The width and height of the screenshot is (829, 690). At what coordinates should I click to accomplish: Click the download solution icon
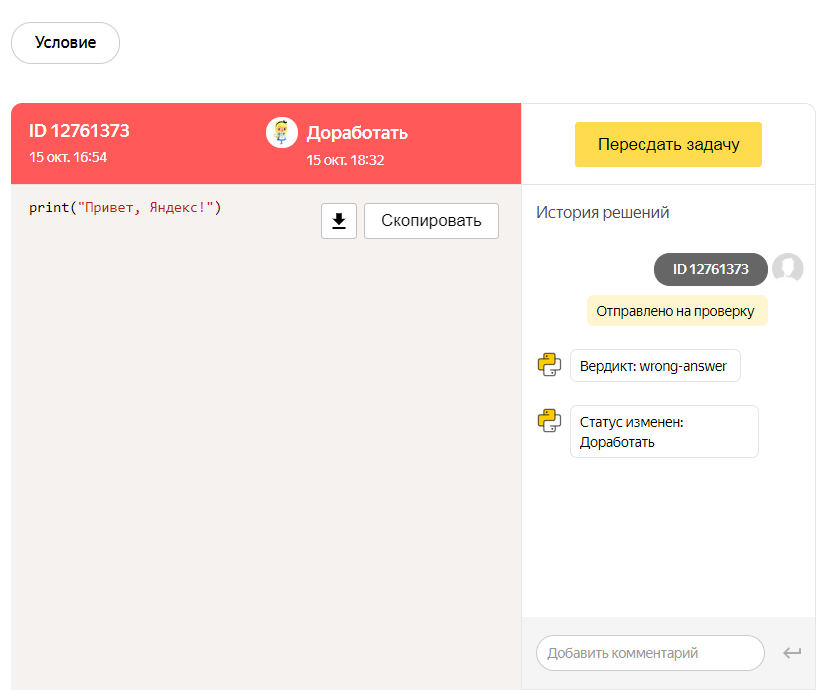point(339,221)
